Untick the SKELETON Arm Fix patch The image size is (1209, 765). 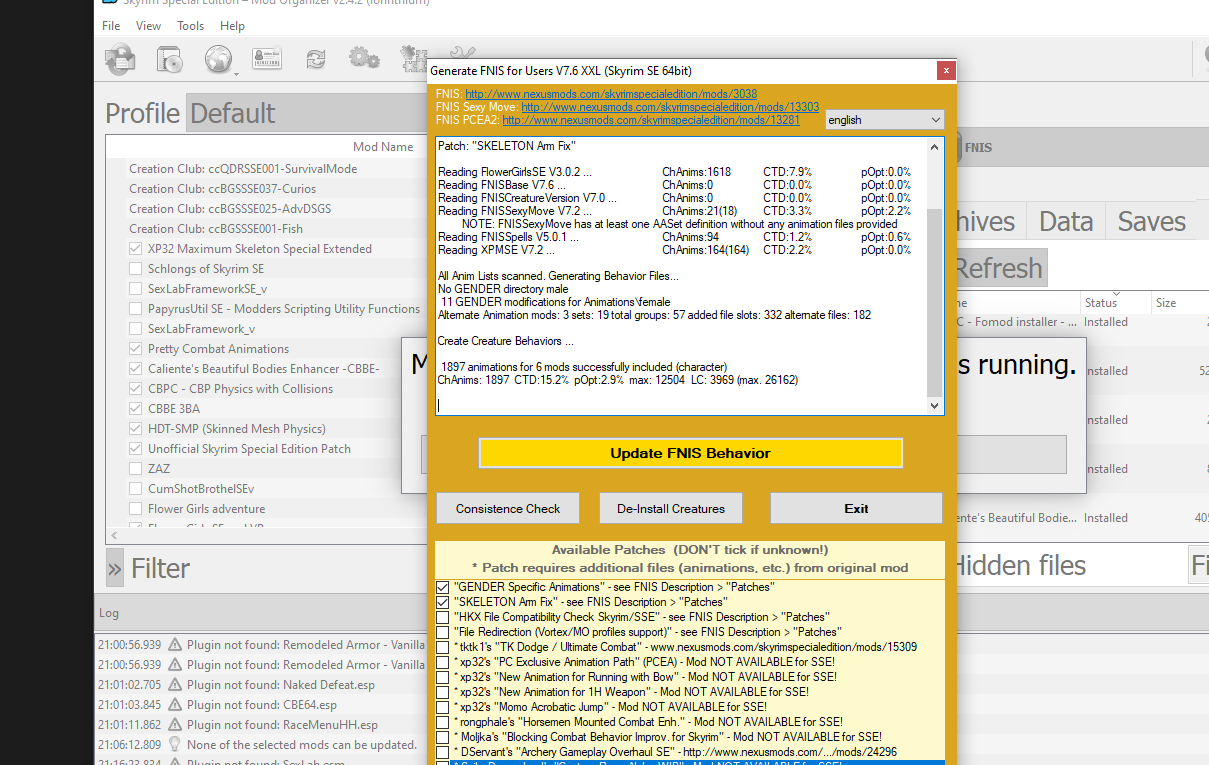(443, 603)
